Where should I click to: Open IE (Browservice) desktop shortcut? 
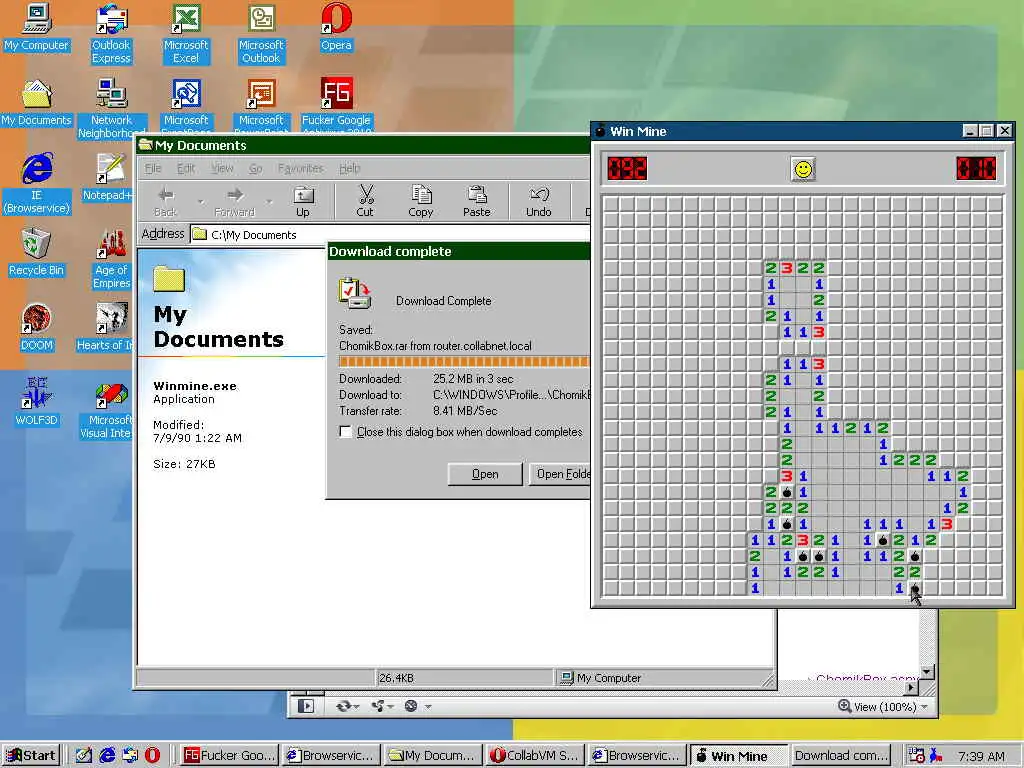tap(37, 184)
